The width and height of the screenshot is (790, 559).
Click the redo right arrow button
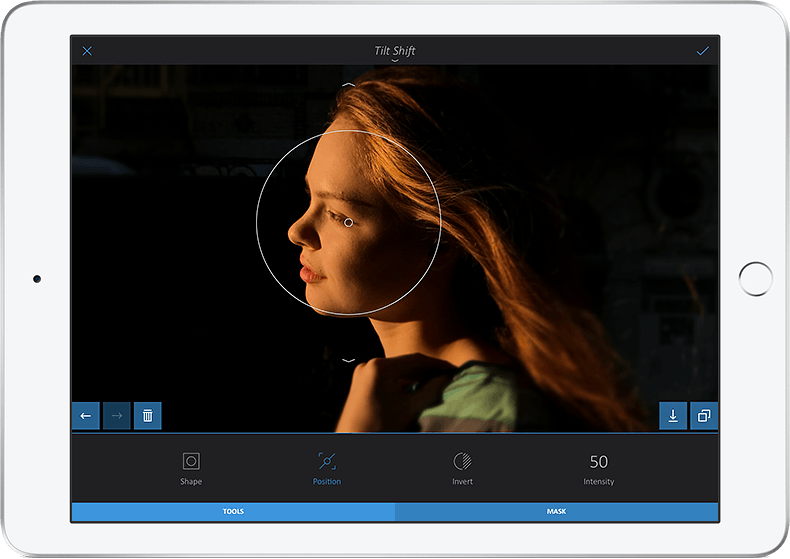pos(117,415)
